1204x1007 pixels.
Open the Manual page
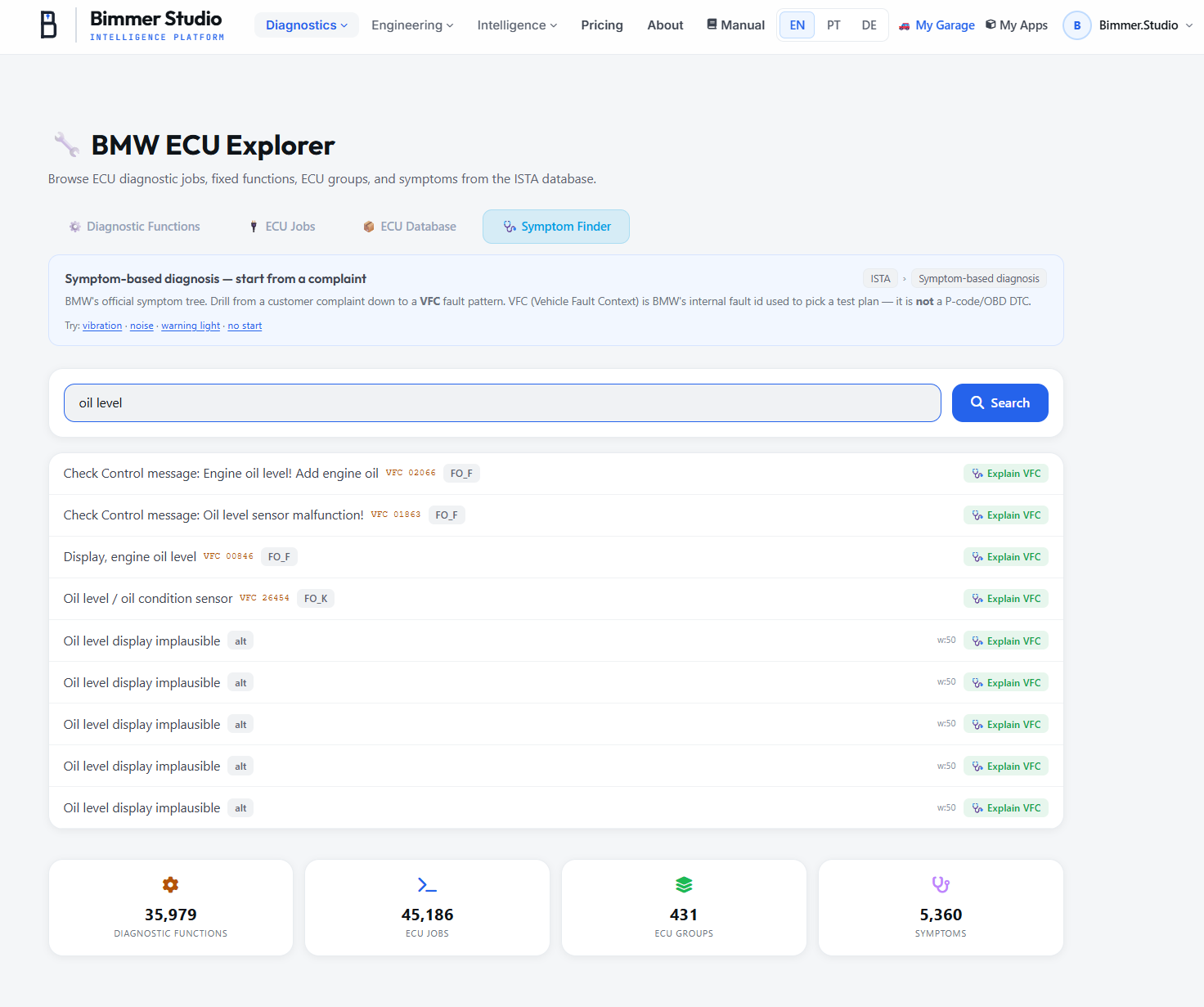(735, 25)
